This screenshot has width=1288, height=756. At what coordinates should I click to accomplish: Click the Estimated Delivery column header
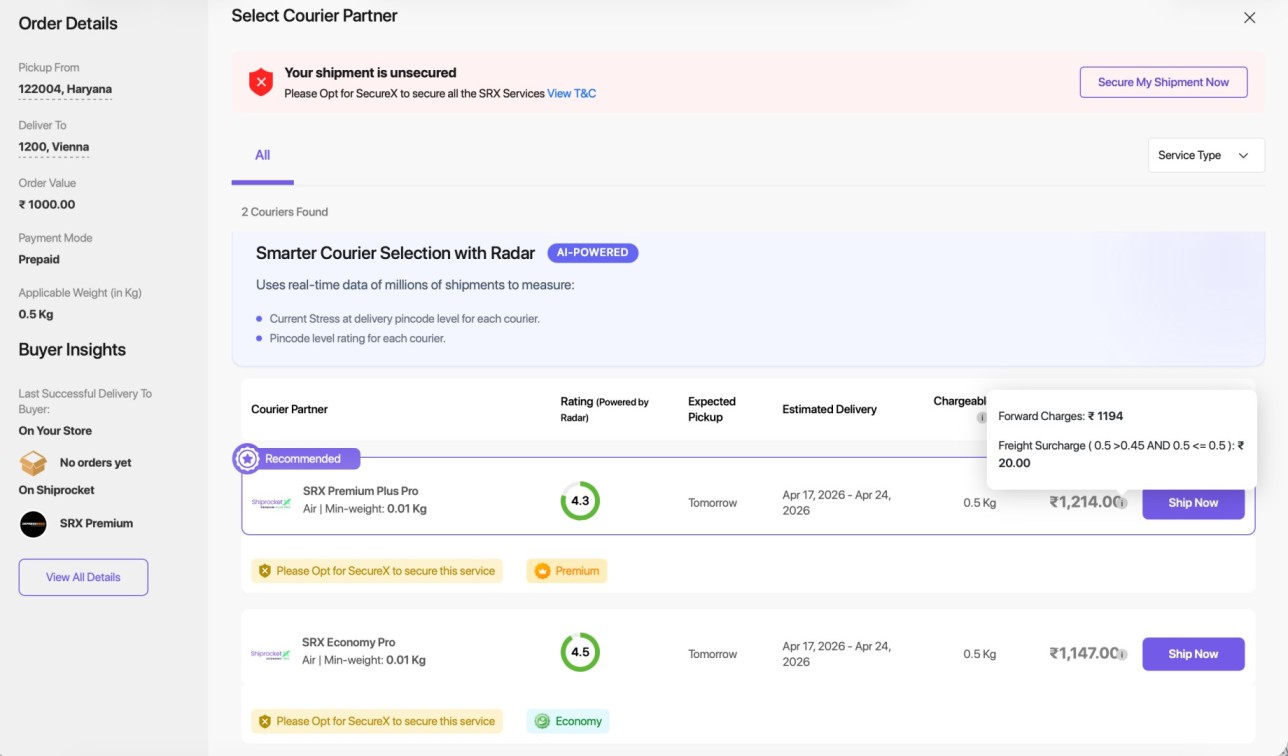829,409
